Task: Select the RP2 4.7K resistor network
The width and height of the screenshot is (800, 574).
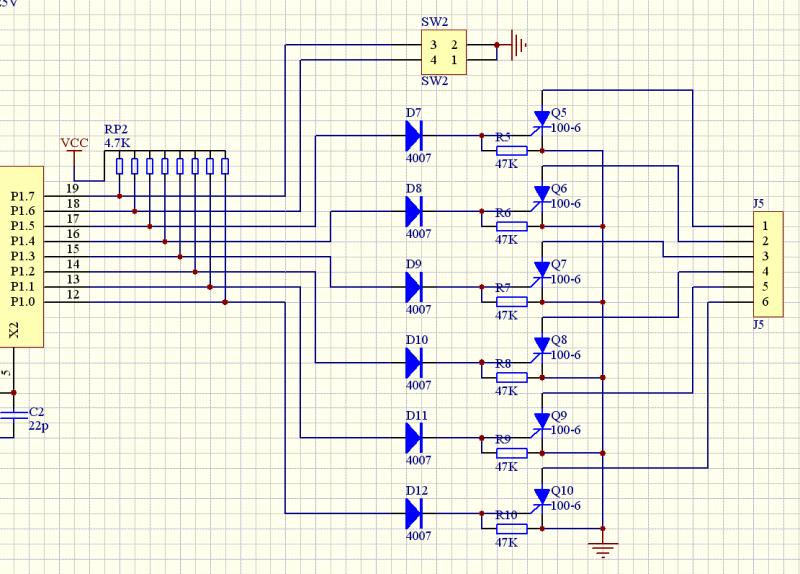Action: tap(172, 166)
